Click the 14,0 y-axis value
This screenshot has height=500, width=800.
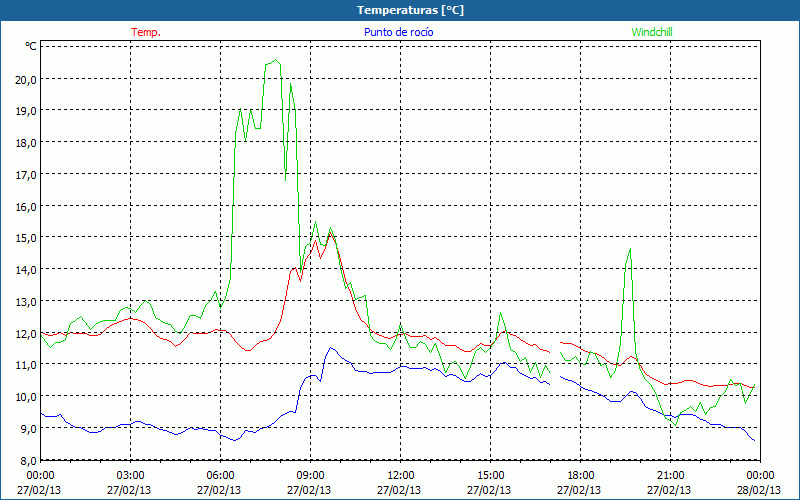(26, 270)
